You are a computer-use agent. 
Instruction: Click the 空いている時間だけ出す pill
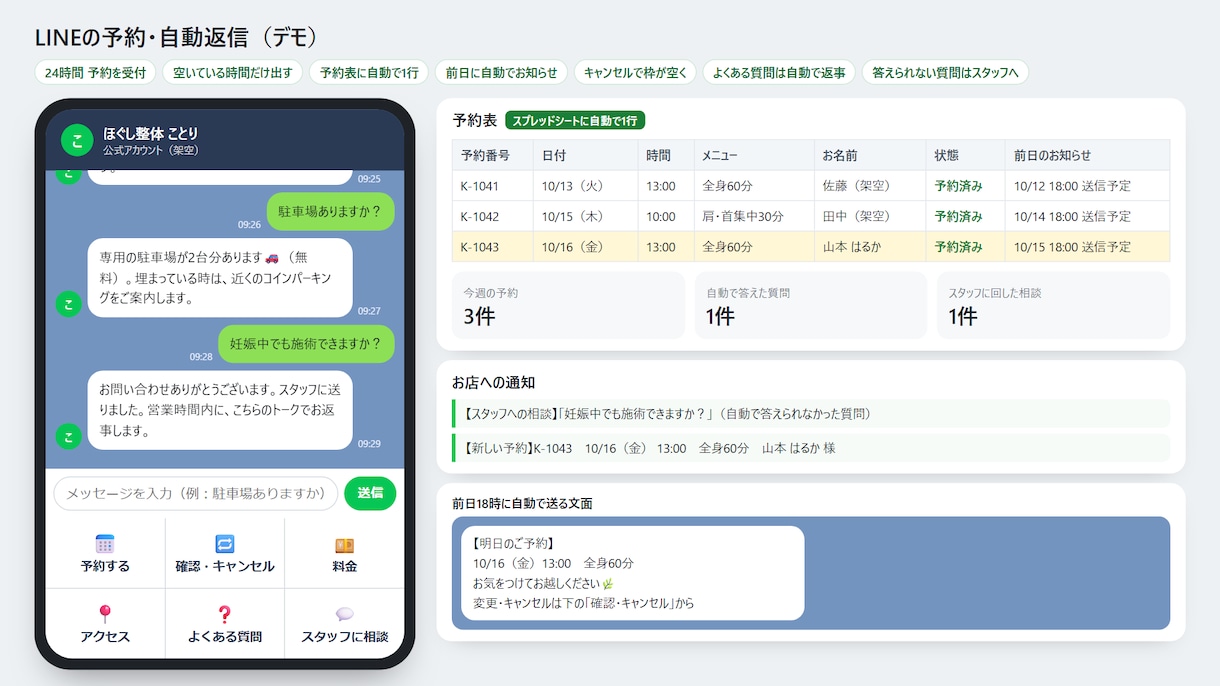tap(233, 72)
